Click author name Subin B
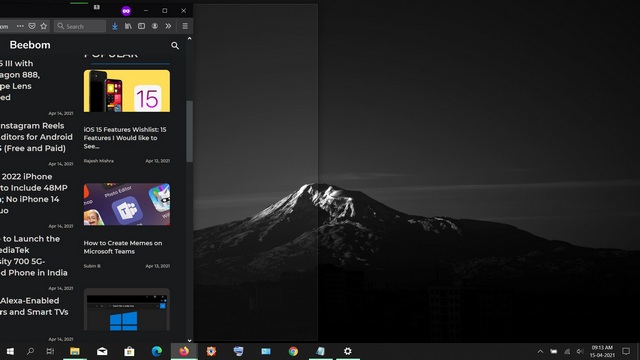The image size is (640, 360). 92,266
